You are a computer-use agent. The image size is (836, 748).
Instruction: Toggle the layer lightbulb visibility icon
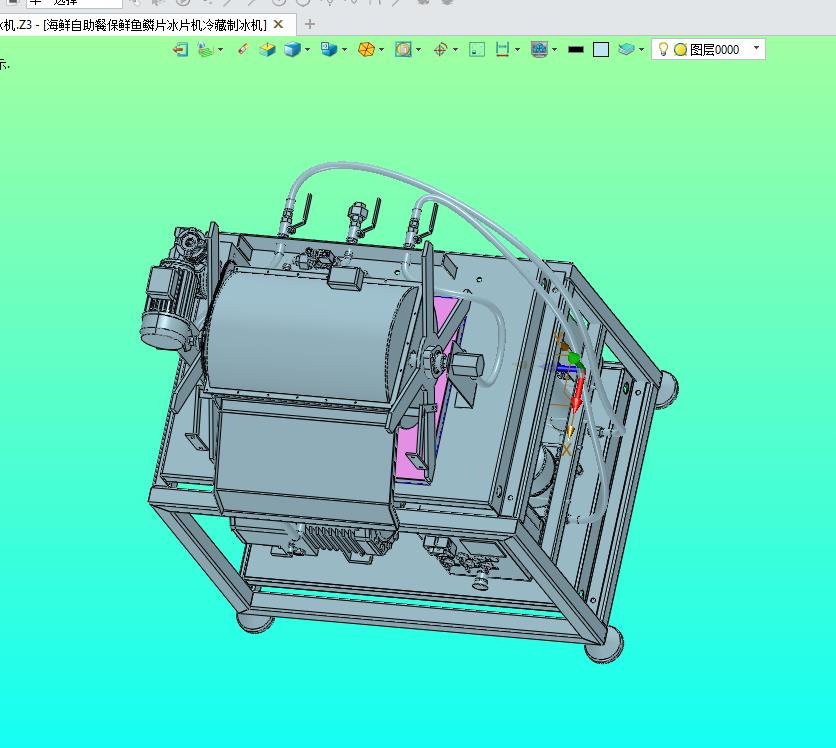point(663,49)
